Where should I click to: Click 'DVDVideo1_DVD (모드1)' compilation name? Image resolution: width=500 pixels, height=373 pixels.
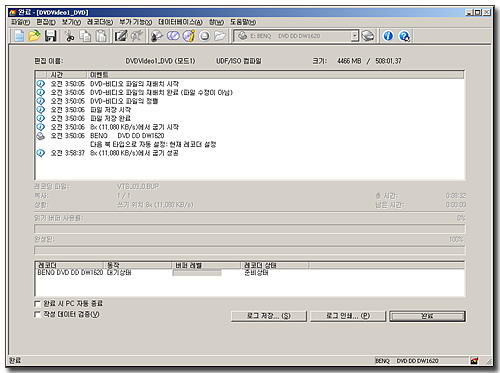coord(160,61)
